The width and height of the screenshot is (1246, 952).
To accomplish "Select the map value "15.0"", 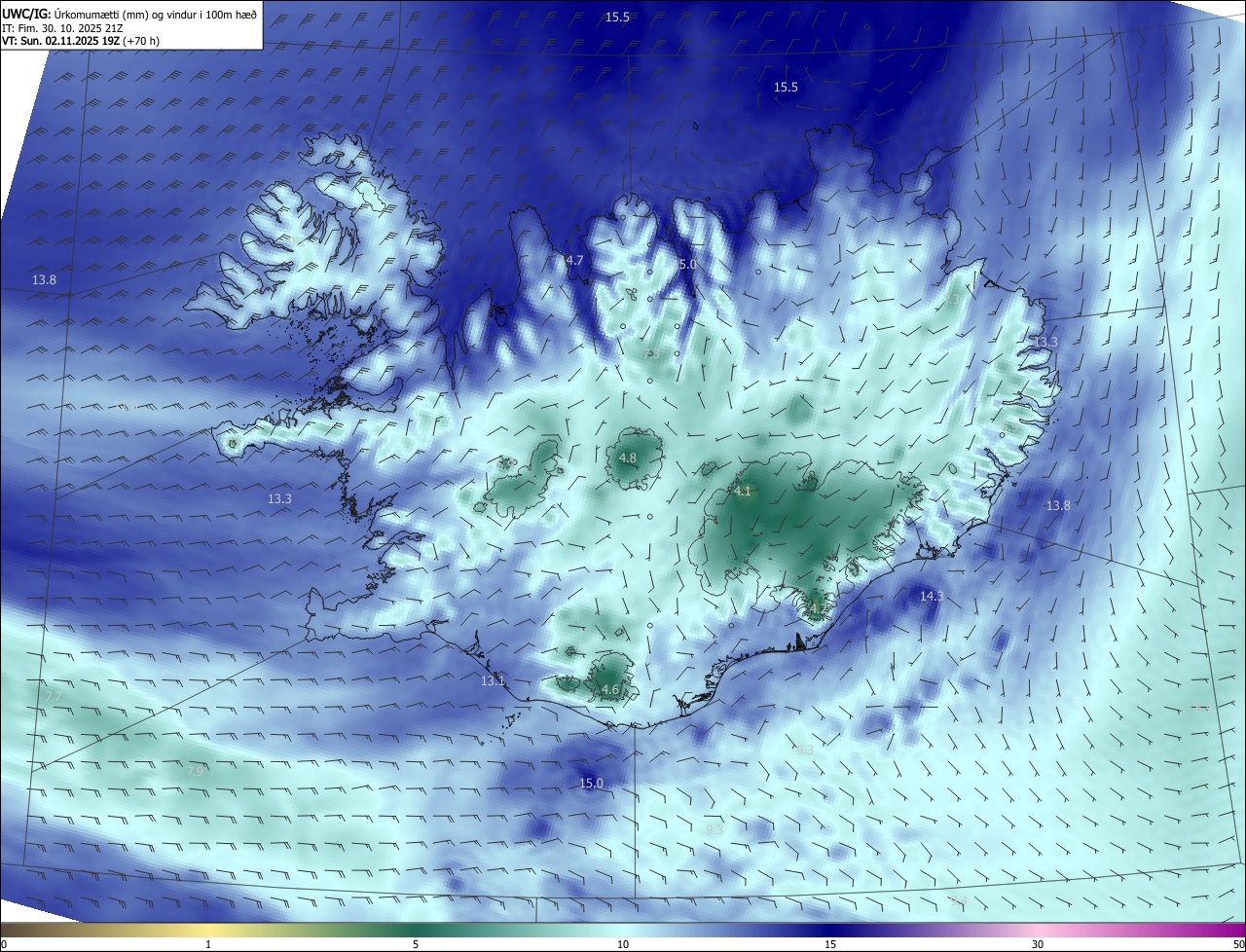I will tap(591, 783).
